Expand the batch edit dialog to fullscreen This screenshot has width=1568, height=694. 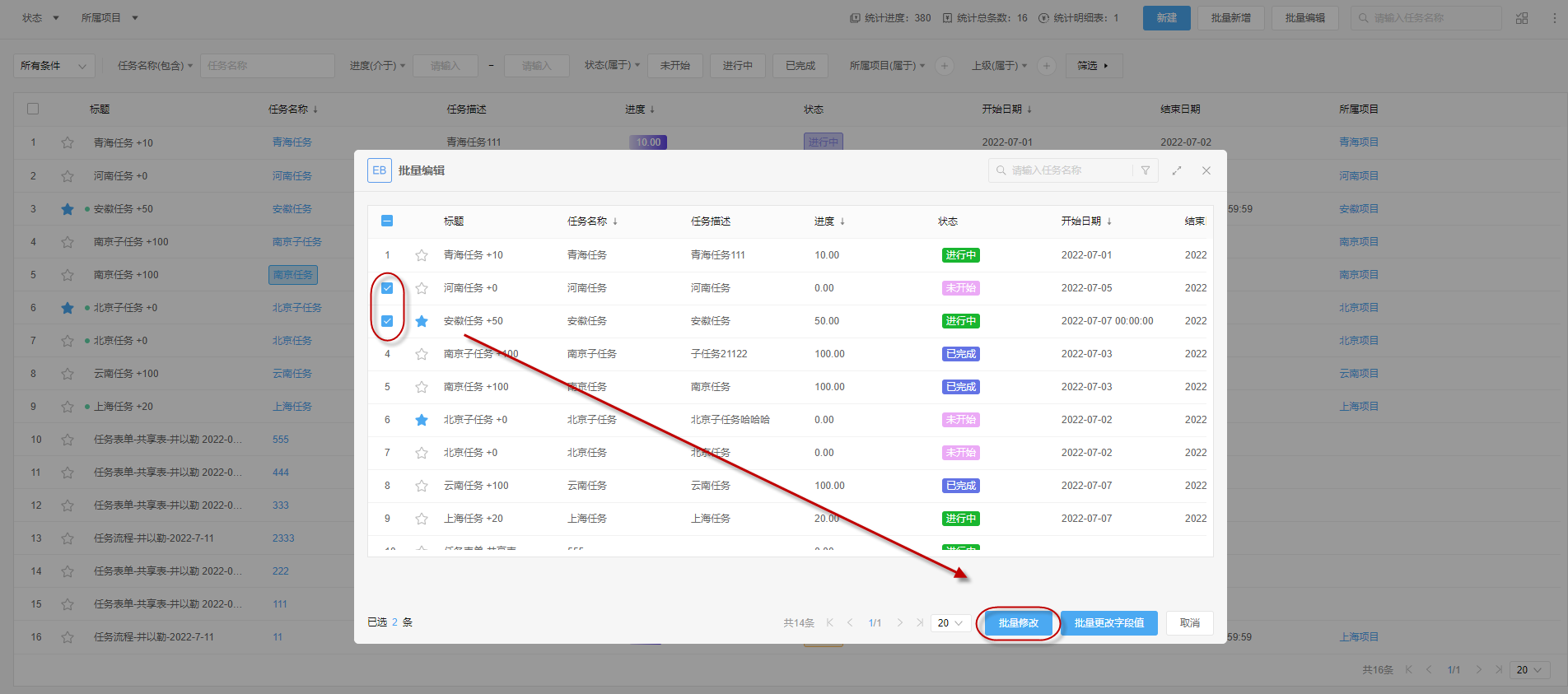click(1177, 170)
